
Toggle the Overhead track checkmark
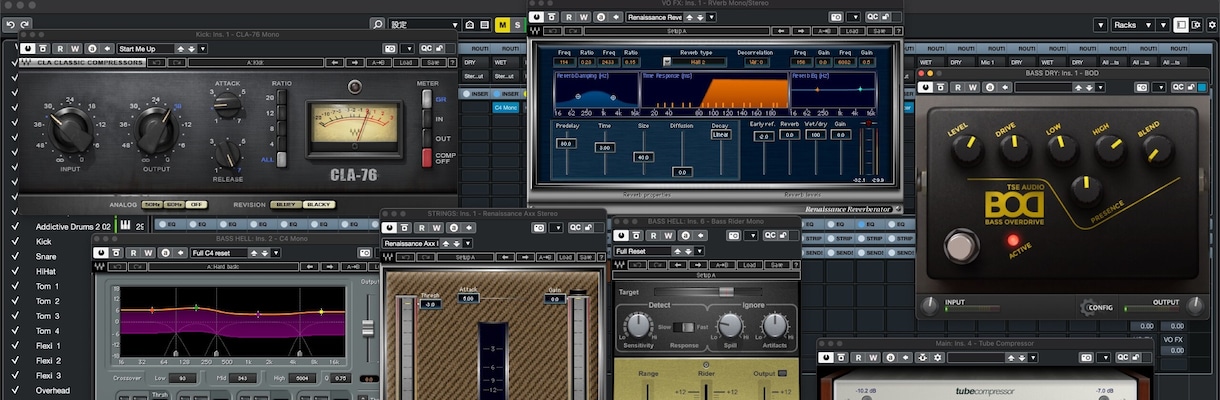click(14, 390)
